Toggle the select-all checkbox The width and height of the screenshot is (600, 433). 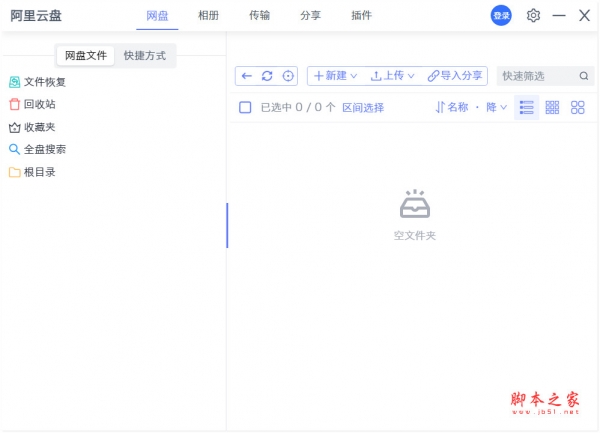tap(245, 107)
